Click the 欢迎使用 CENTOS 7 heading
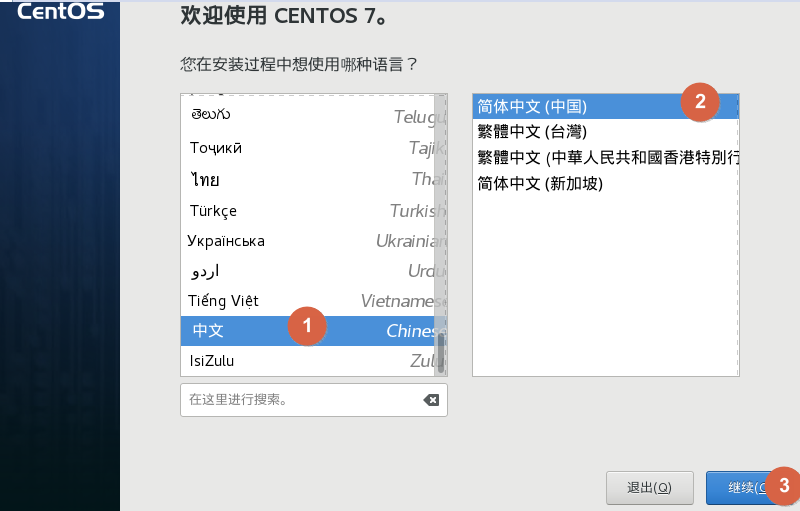800x511 pixels. tap(293, 16)
